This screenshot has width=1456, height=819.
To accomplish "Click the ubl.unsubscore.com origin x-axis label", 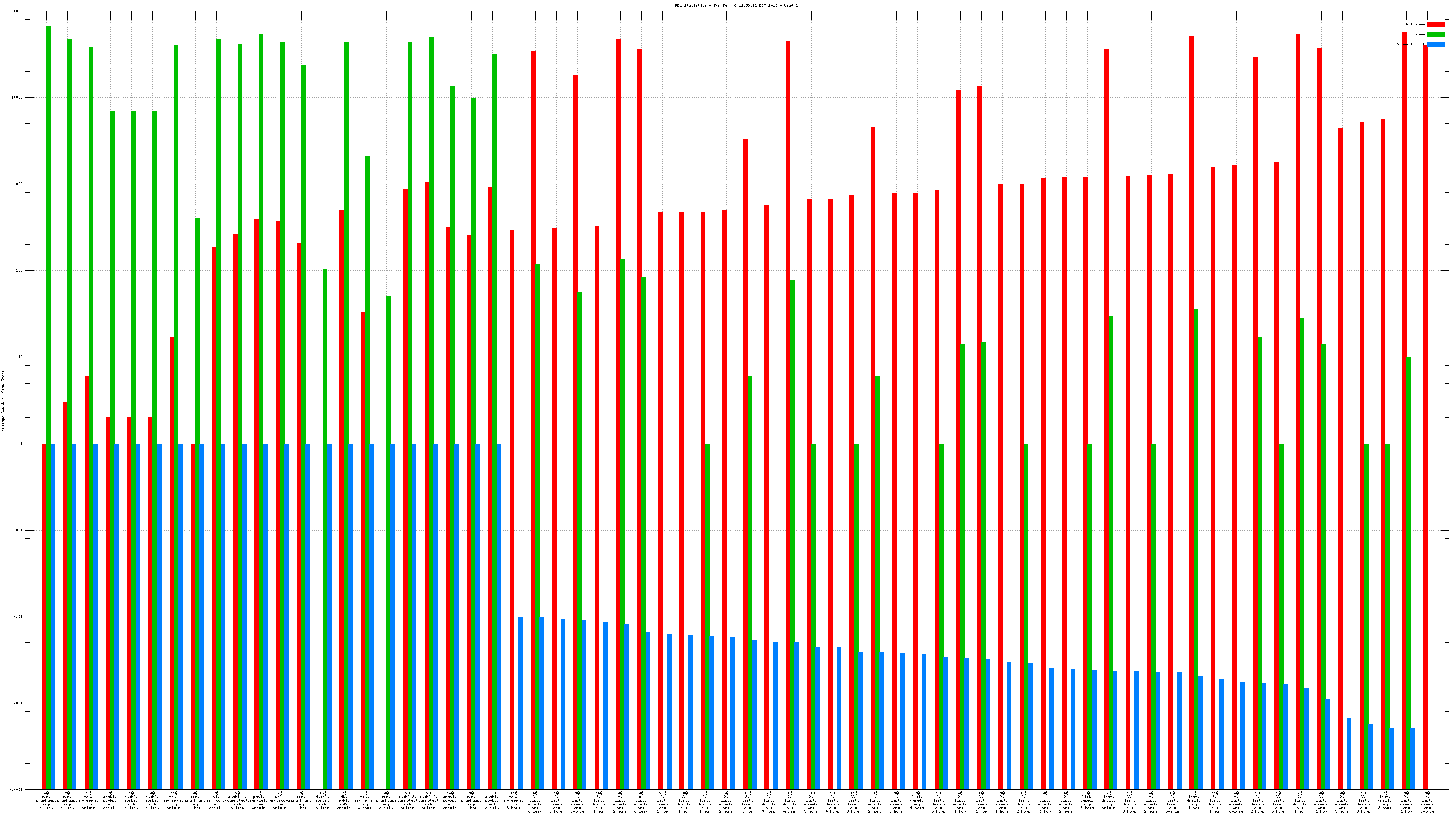I will tap(280, 800).
